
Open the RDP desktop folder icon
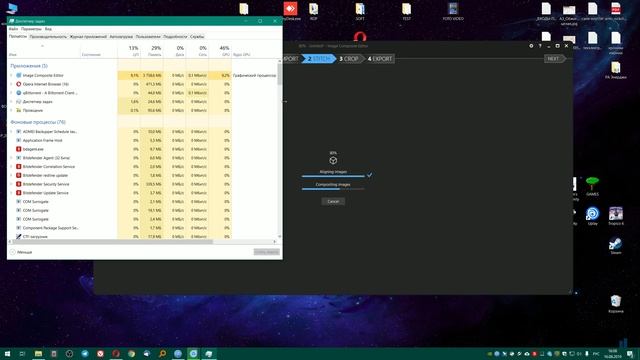313,11
